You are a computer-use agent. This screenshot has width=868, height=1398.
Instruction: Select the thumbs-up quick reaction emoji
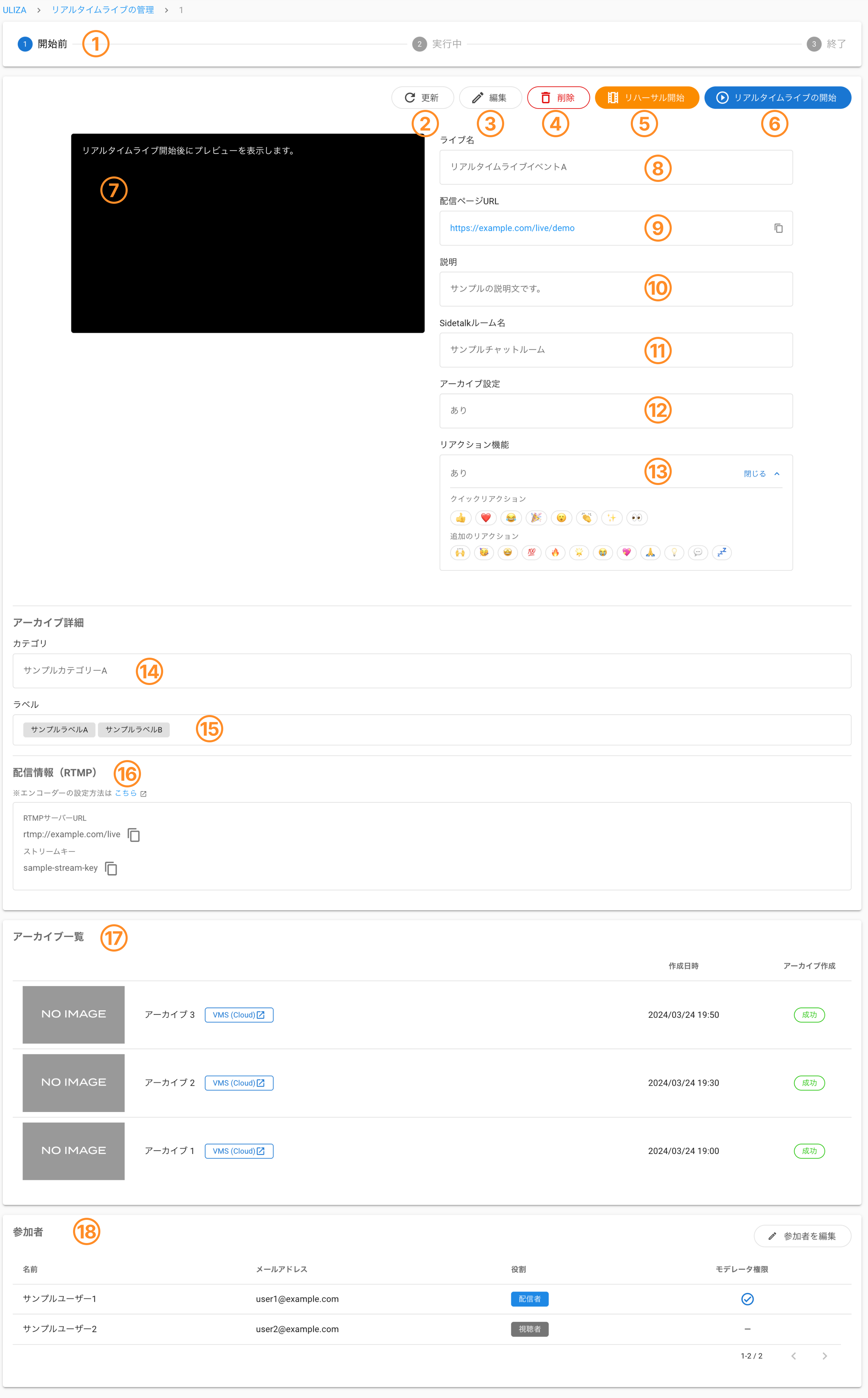tap(460, 518)
